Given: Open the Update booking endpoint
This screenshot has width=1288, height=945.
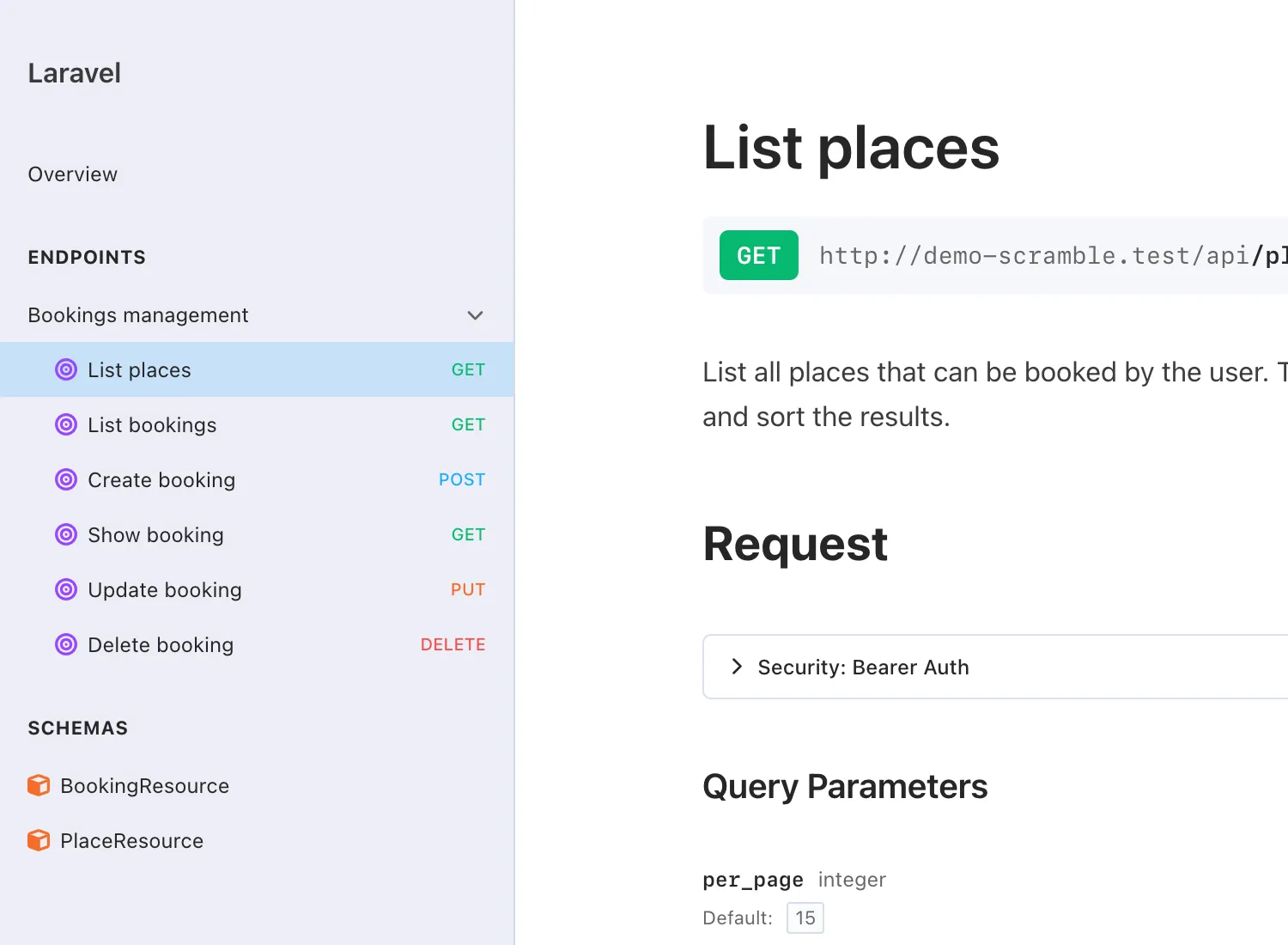Looking at the screenshot, I should tap(257, 589).
